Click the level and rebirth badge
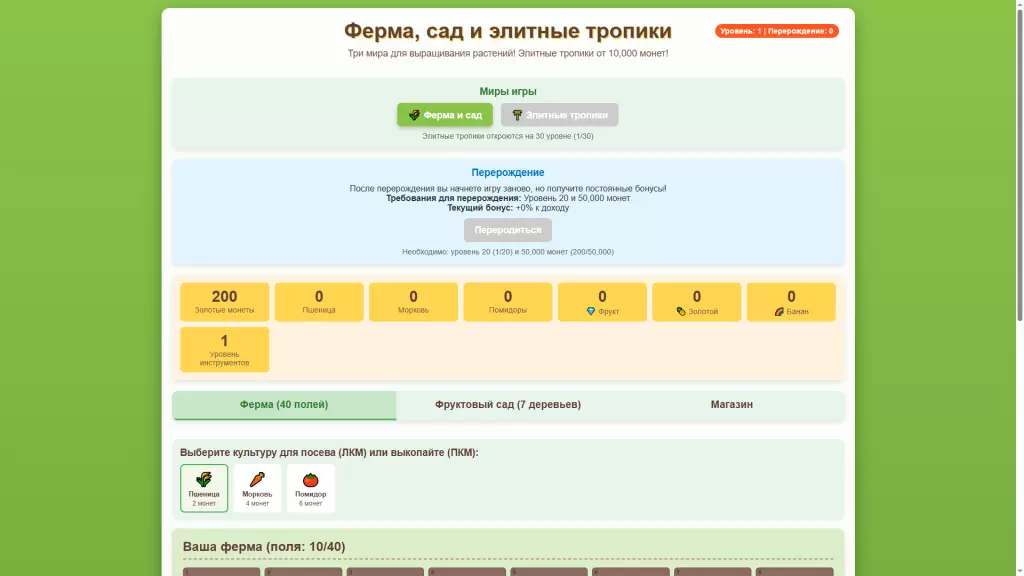Screen dimensions: 1024x576 pos(776,31)
